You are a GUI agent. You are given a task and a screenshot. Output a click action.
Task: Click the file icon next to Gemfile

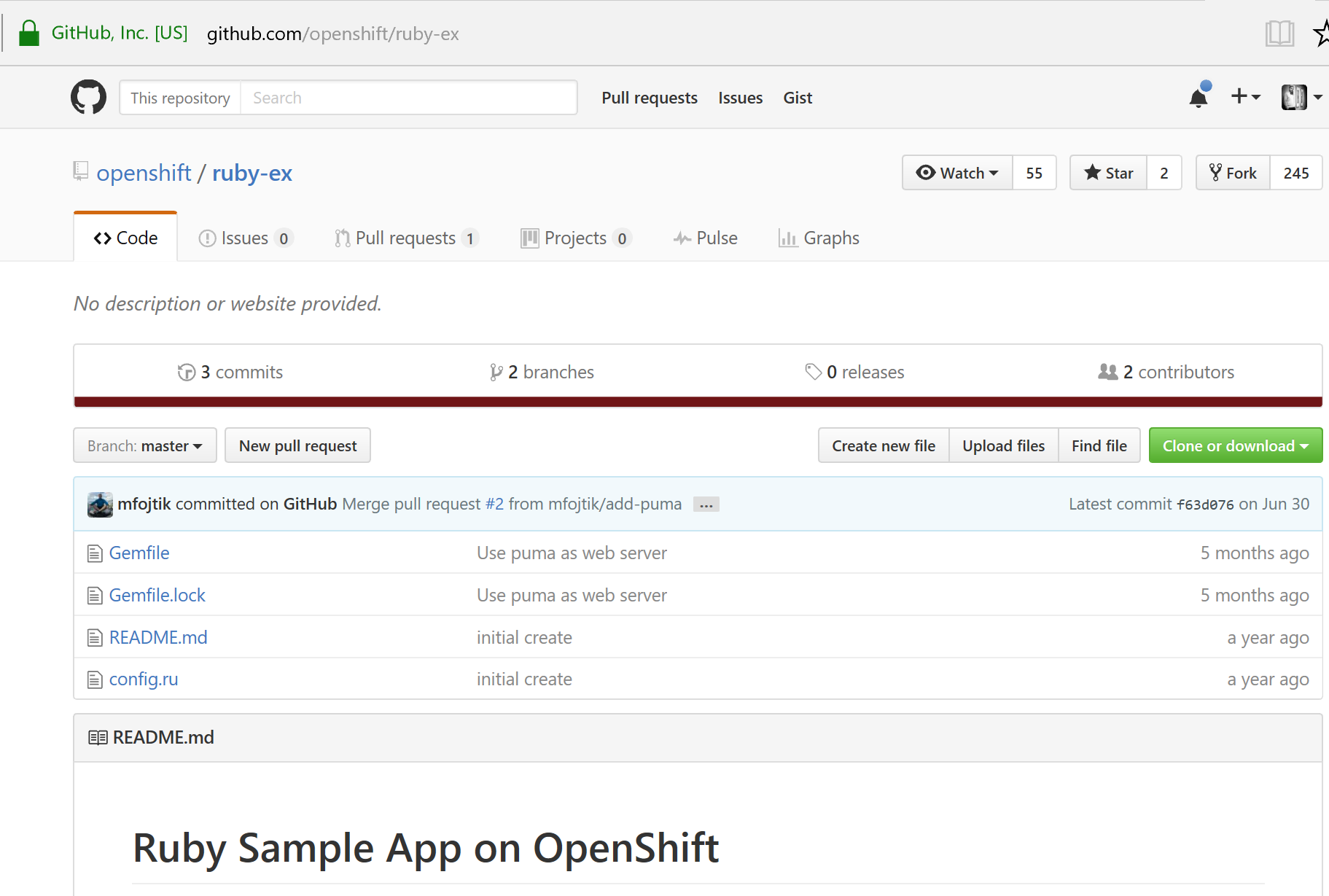pyautogui.click(x=95, y=554)
